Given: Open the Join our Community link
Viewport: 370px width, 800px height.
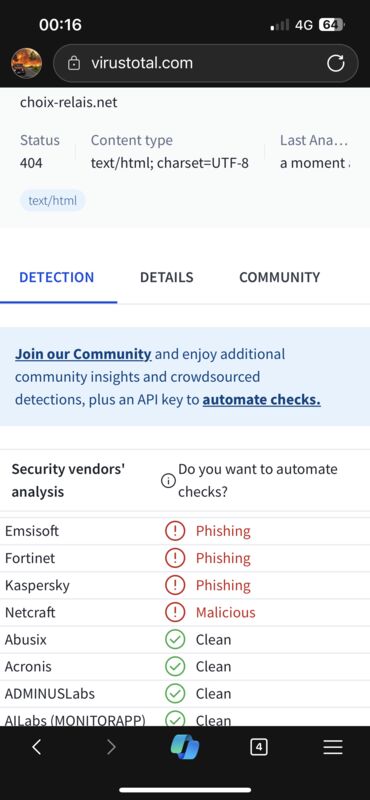Looking at the screenshot, I should coord(83,354).
